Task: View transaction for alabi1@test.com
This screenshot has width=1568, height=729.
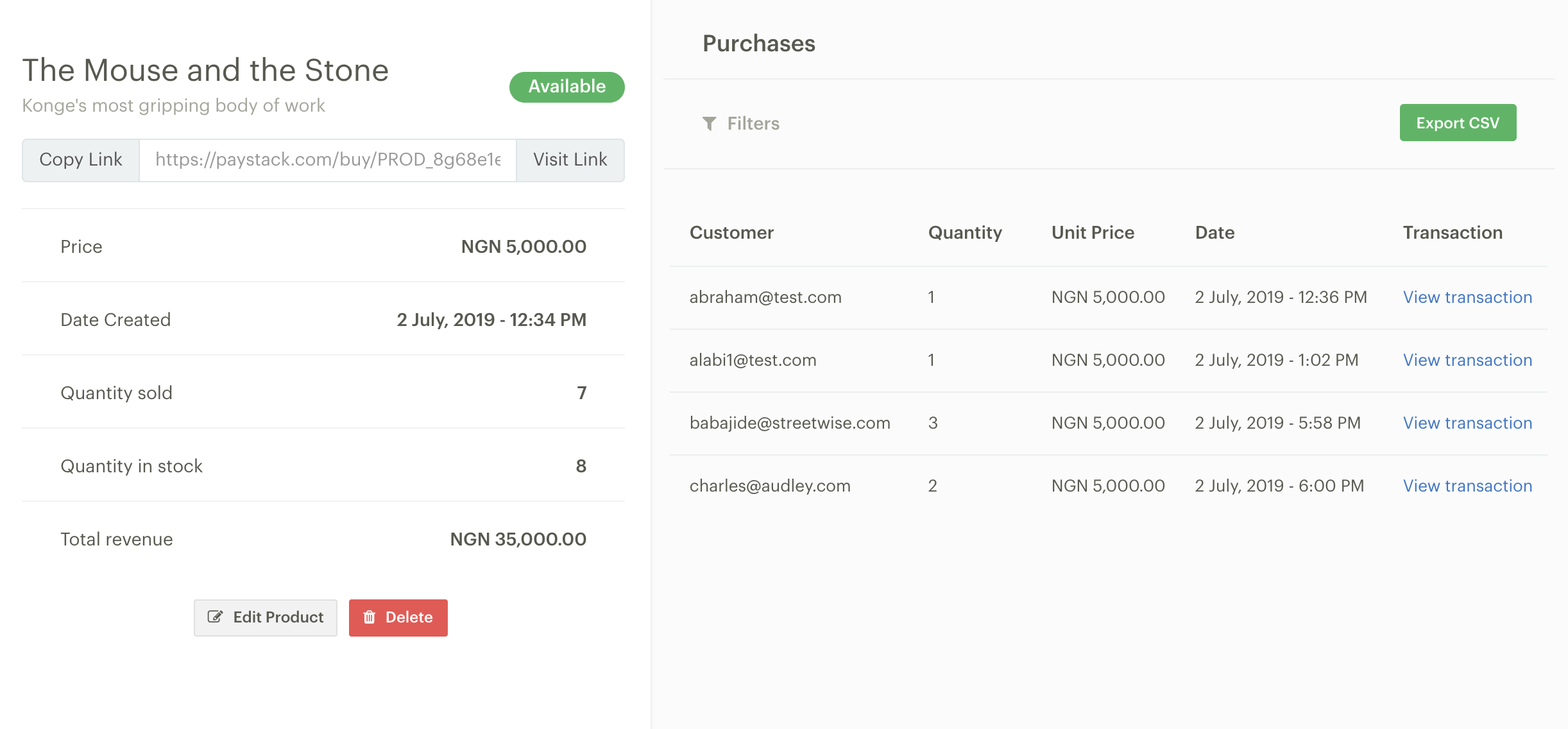Action: tap(1467, 360)
